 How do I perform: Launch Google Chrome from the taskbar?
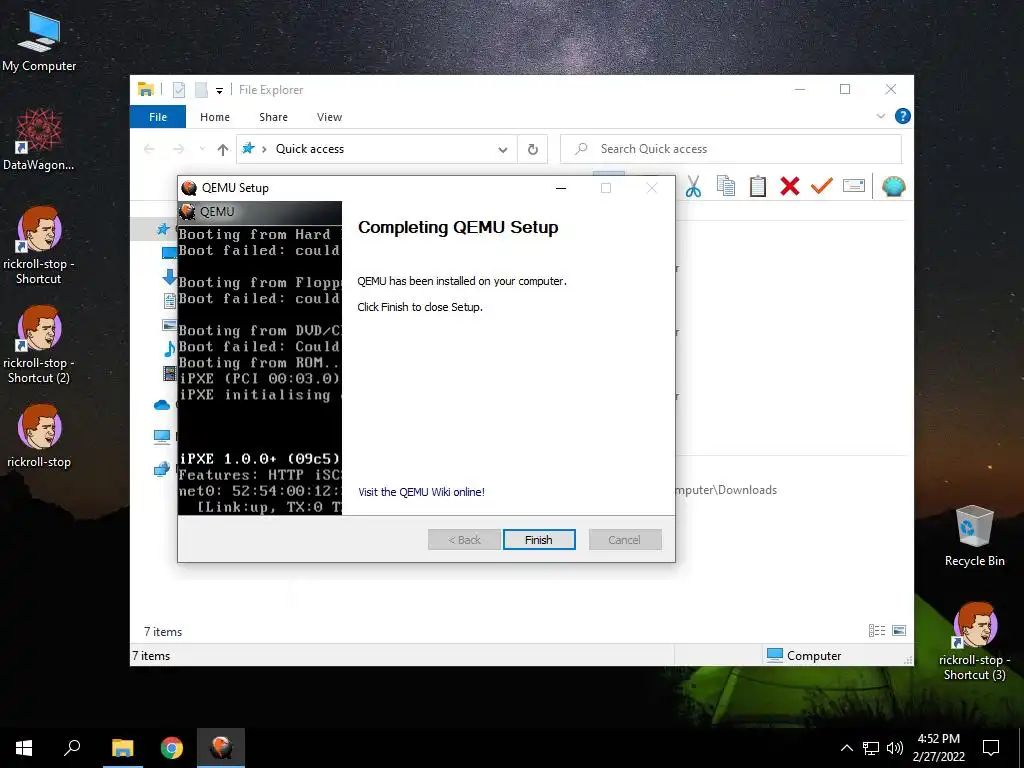(172, 748)
